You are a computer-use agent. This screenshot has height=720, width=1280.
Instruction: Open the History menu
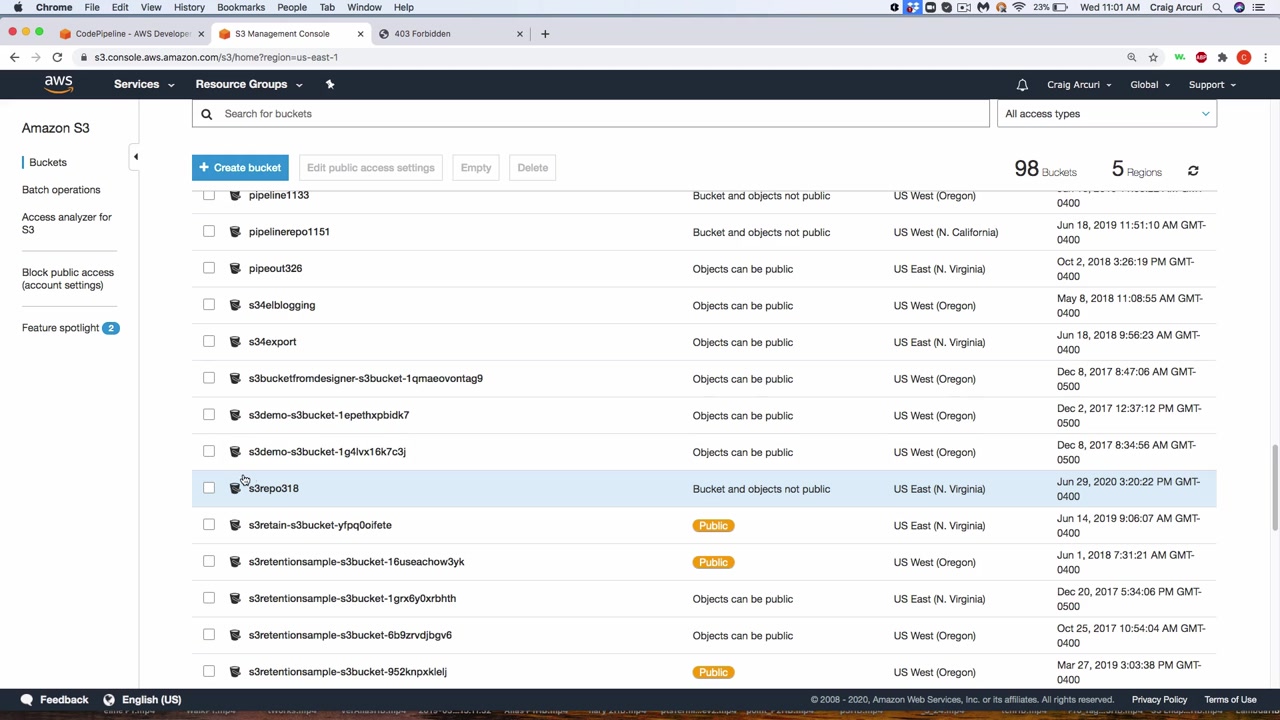click(189, 7)
